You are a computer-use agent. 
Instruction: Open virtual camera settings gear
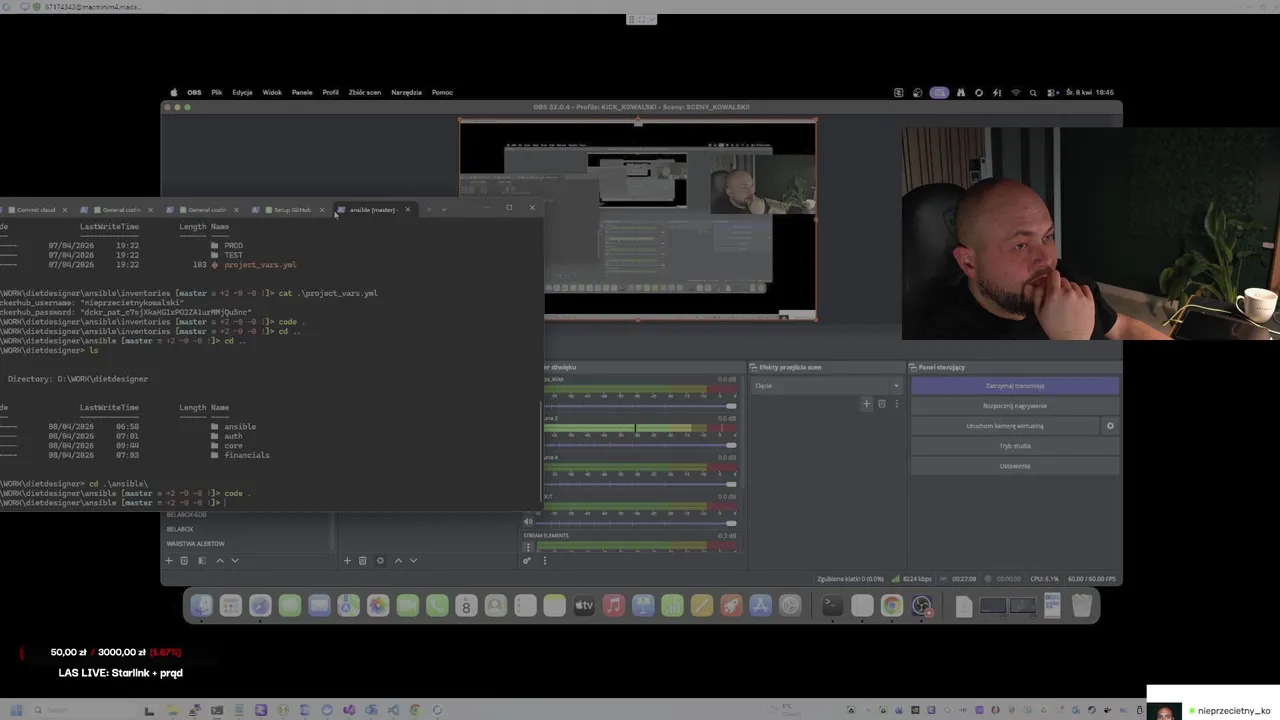[1110, 426]
